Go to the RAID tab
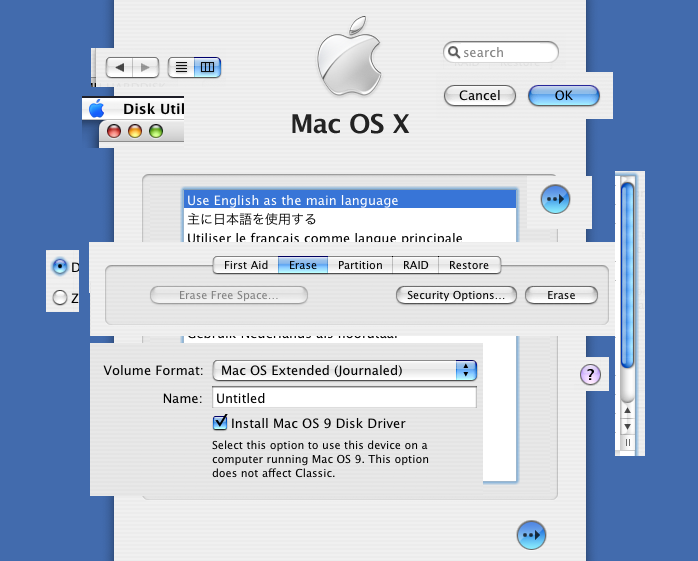Viewport: 698px width, 561px height. [416, 265]
